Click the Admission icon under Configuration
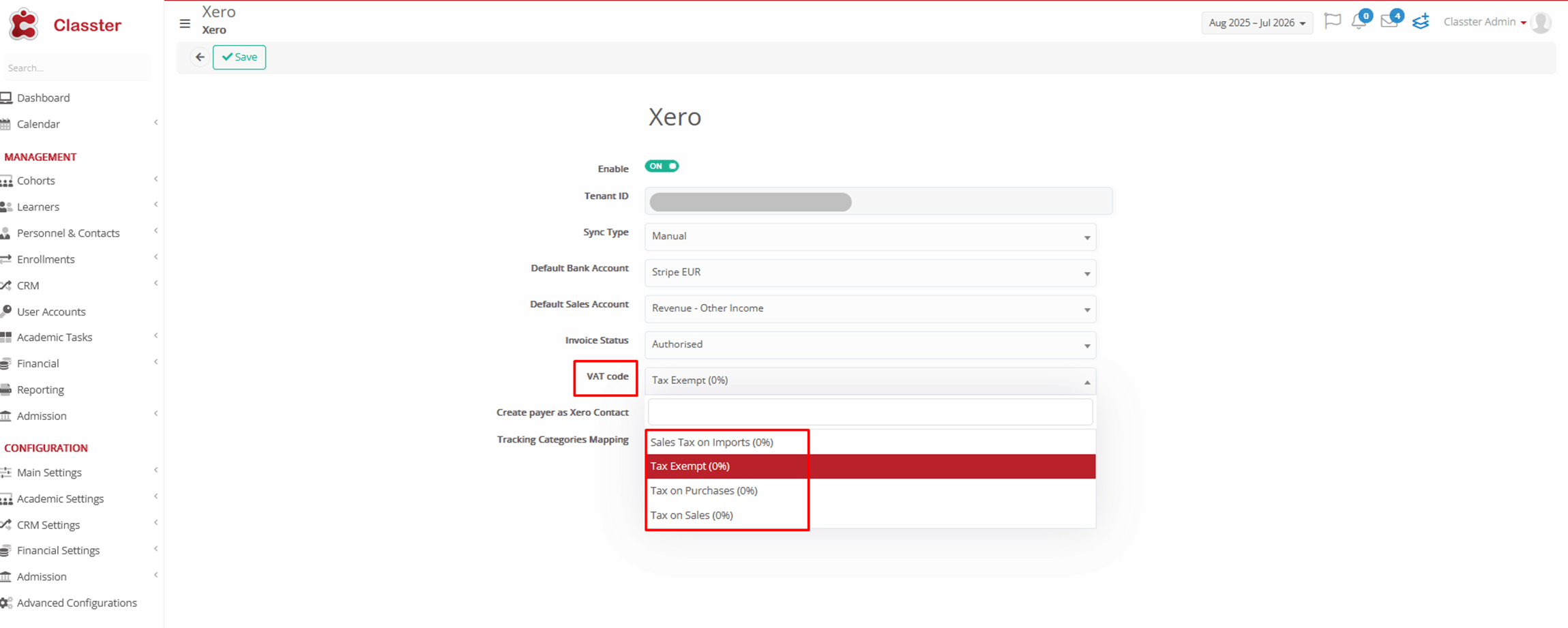The height and width of the screenshot is (628, 1568). (x=6, y=577)
